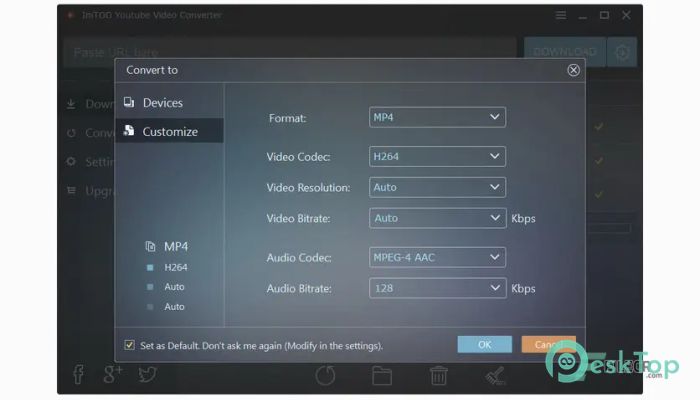Click the Devices sidebar icon

129,102
